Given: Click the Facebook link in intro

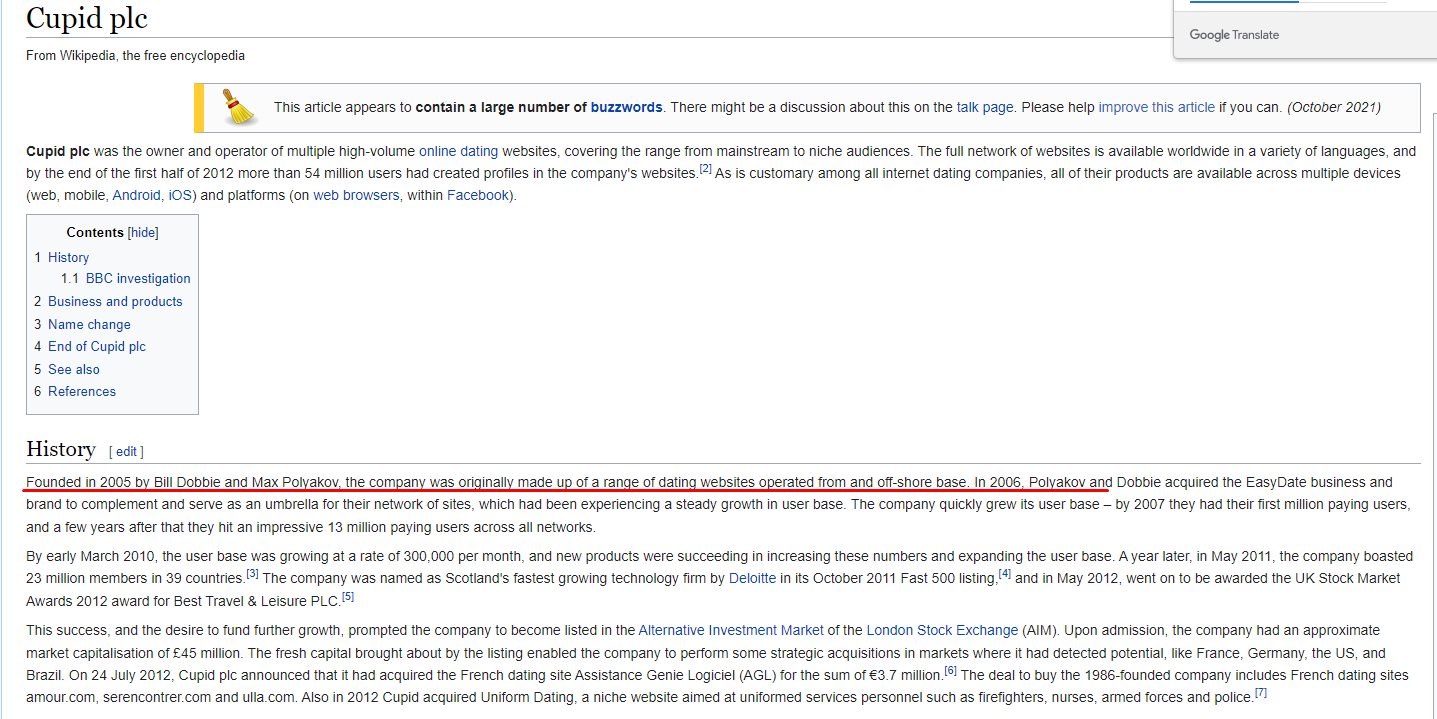Looking at the screenshot, I should [478, 195].
